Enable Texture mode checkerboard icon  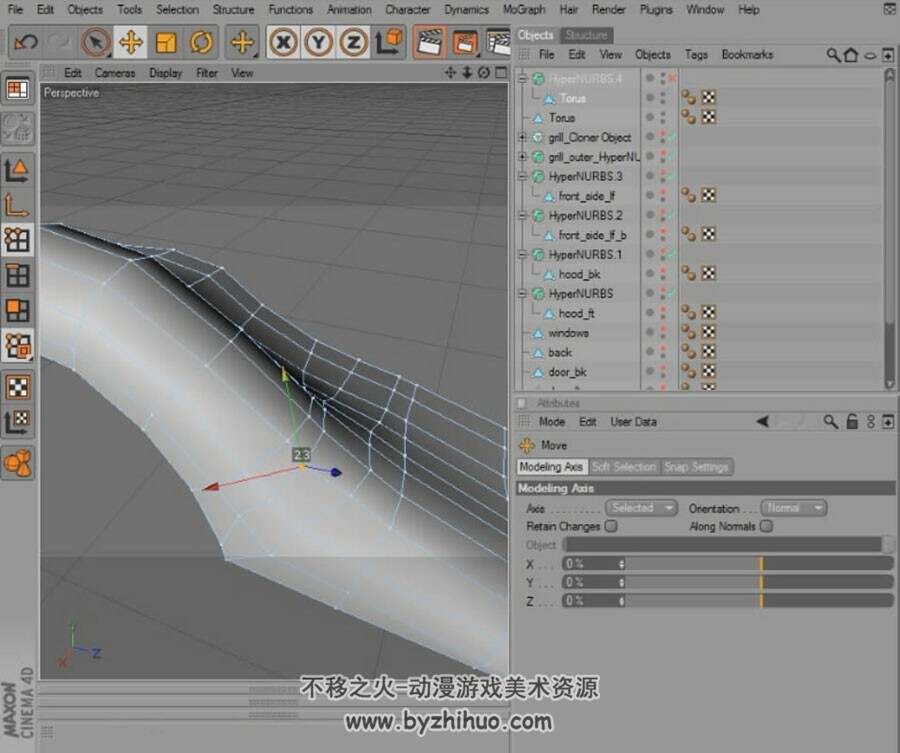click(17, 387)
